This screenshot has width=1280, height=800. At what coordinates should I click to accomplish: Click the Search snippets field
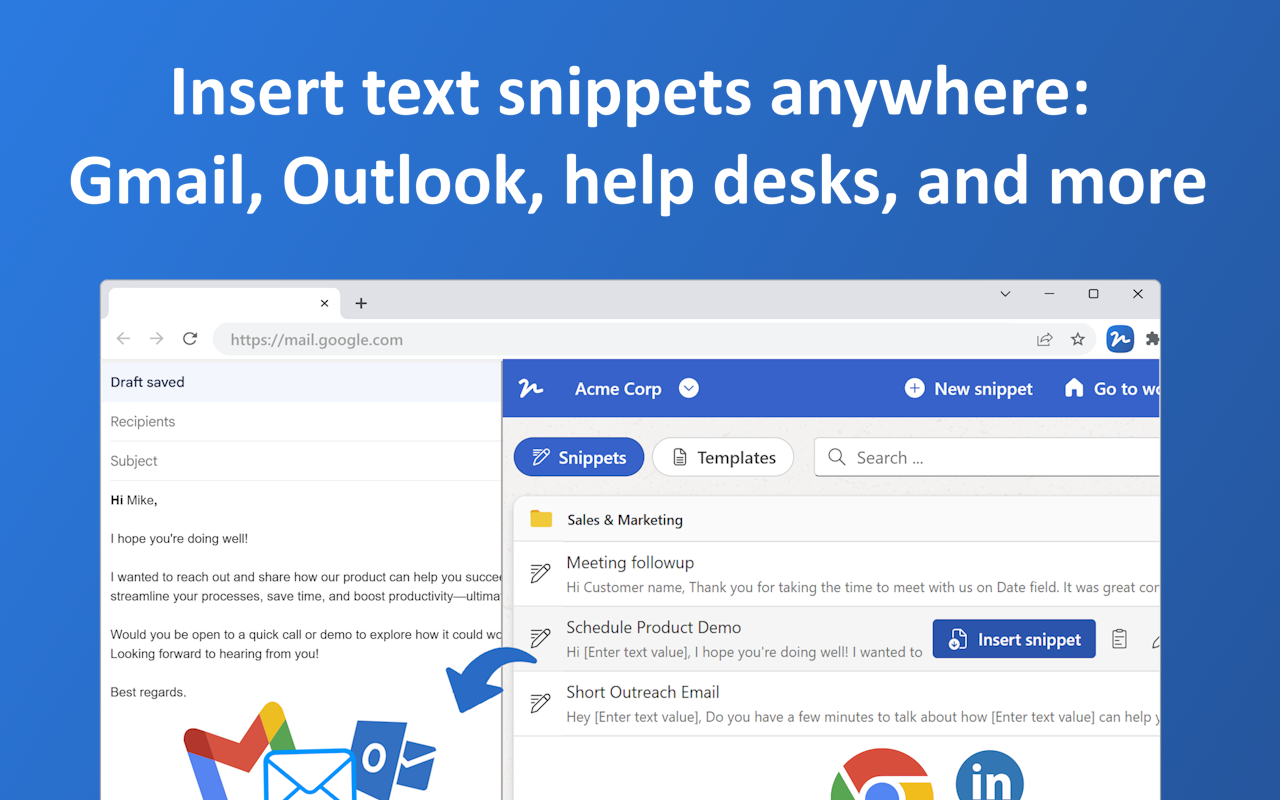coord(988,457)
